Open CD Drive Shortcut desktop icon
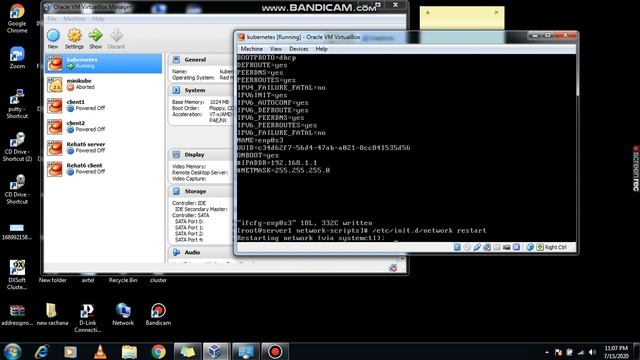 pos(17,189)
